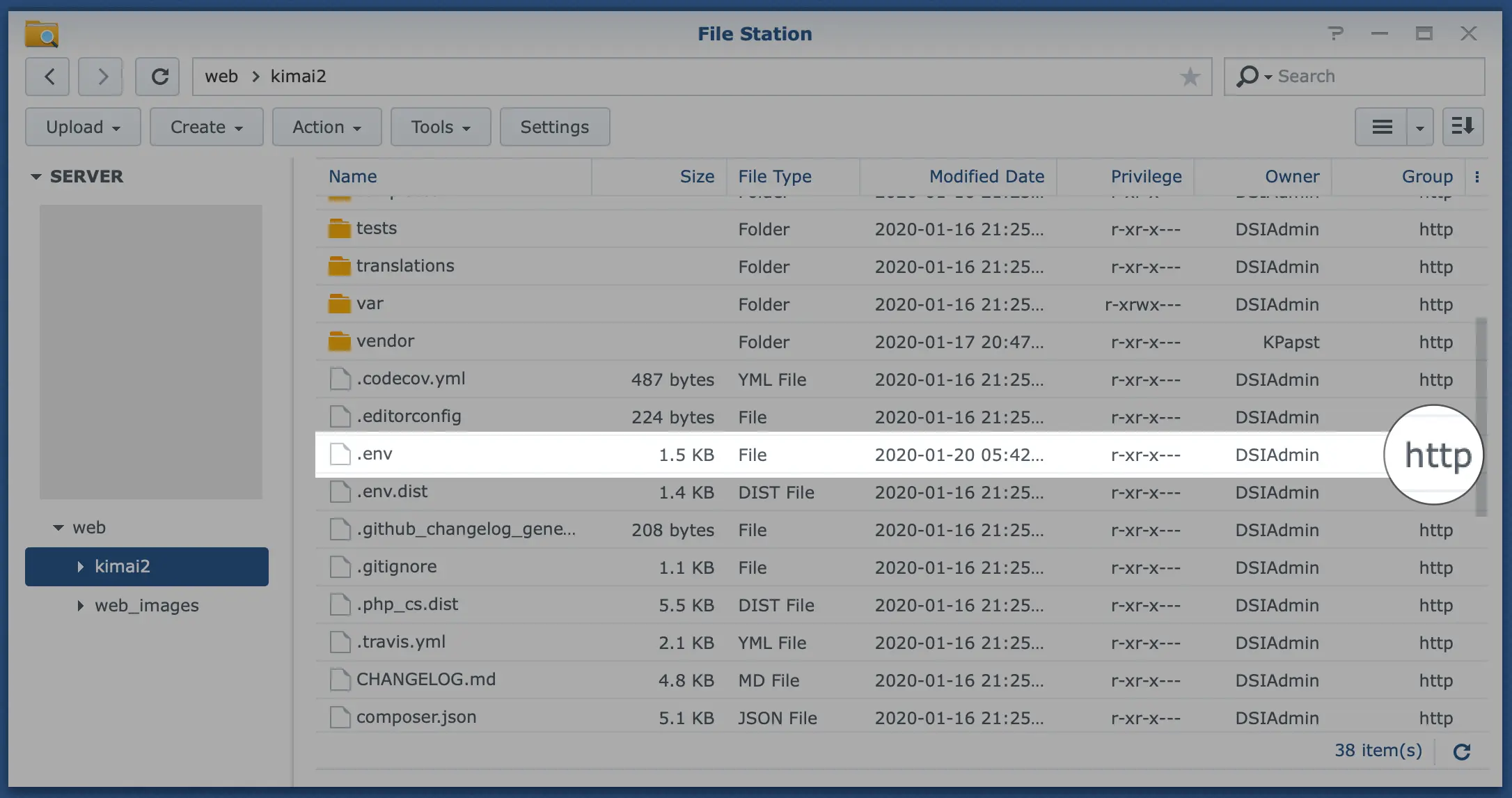
Task: Open the view mode dropdown arrow
Action: [x=1419, y=127]
